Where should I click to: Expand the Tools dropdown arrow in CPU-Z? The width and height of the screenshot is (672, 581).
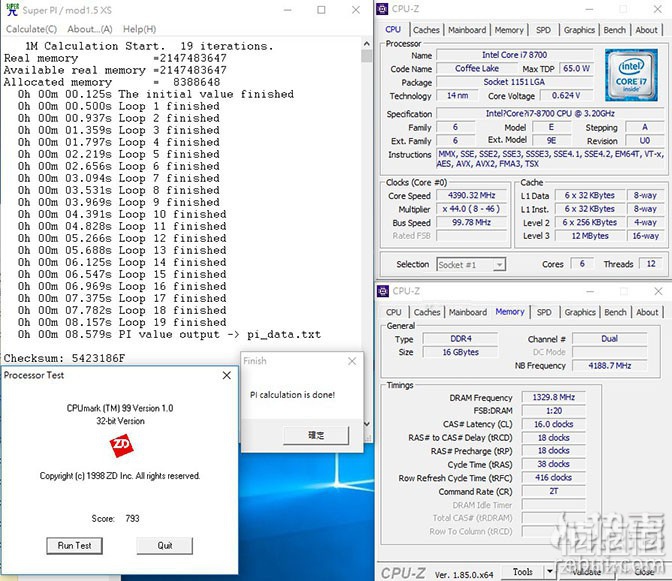click(x=549, y=572)
